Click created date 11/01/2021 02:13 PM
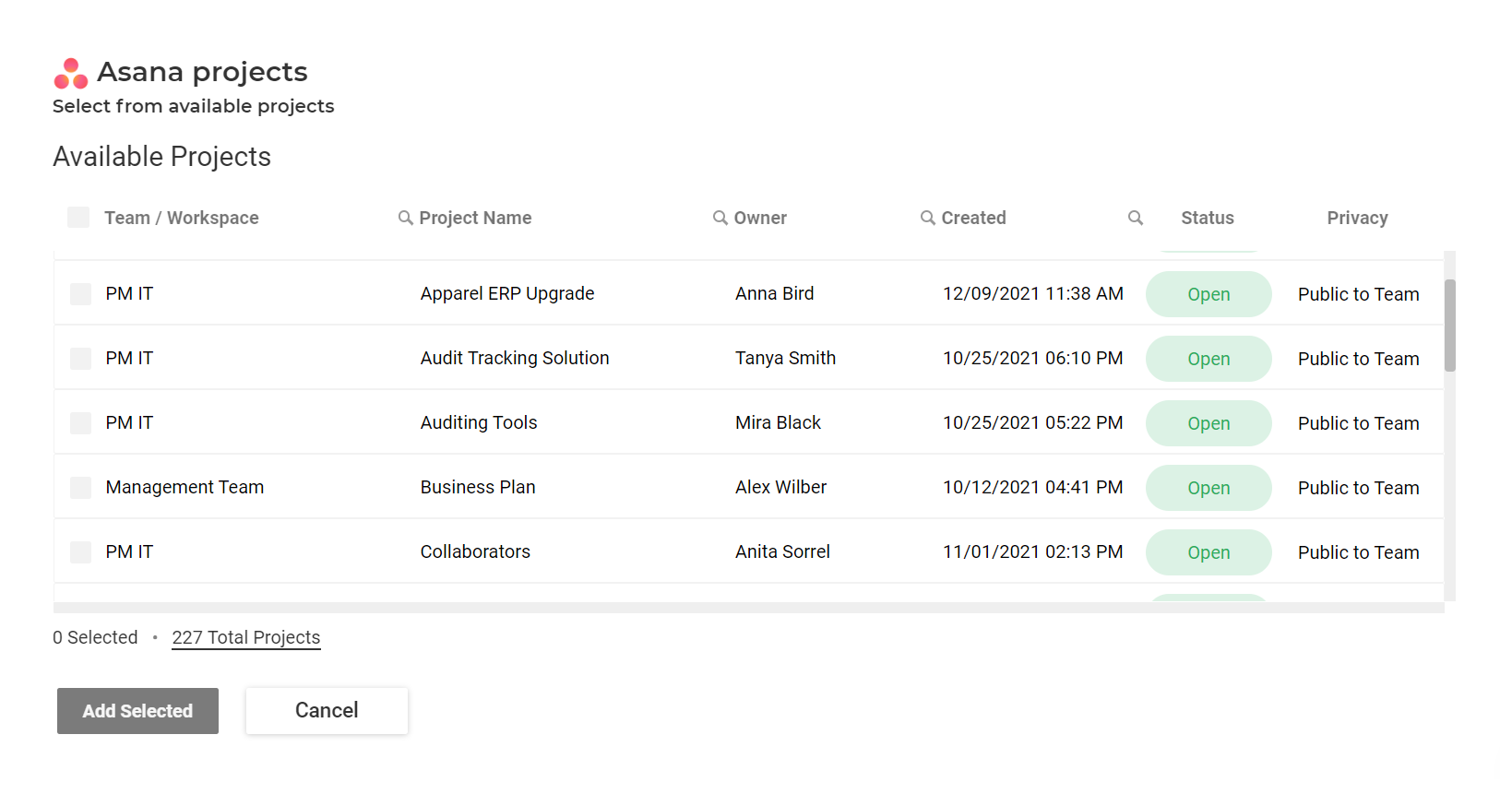1512x794 pixels. pyautogui.click(x=1033, y=551)
